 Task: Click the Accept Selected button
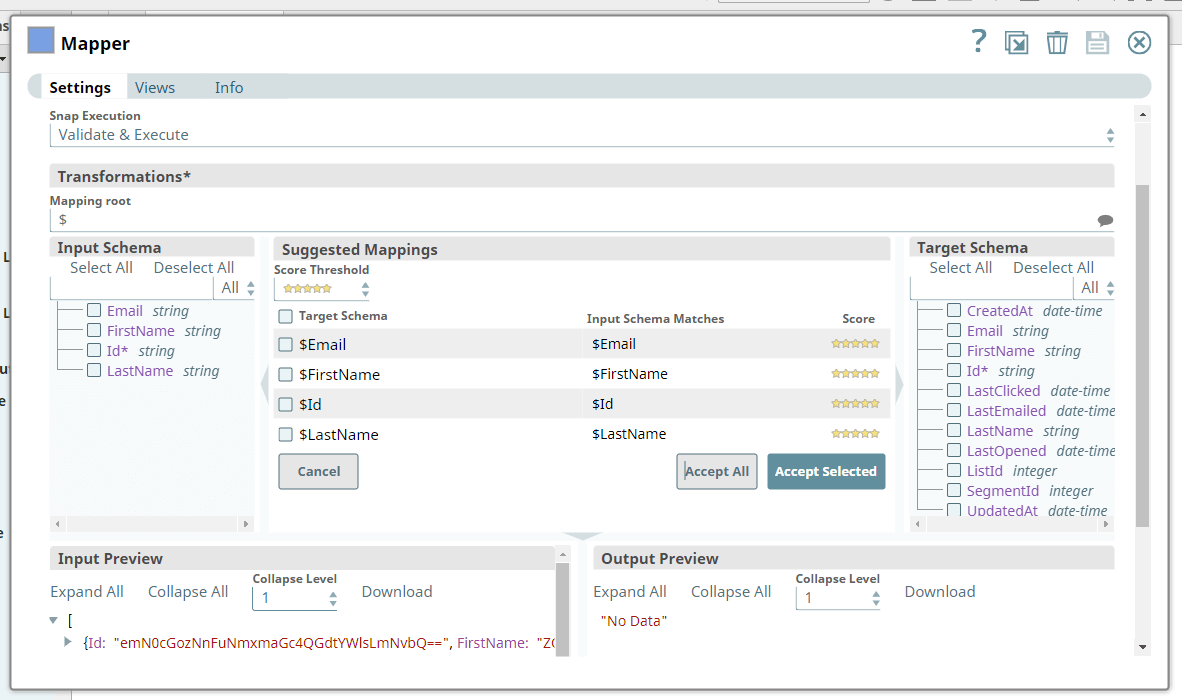(826, 472)
